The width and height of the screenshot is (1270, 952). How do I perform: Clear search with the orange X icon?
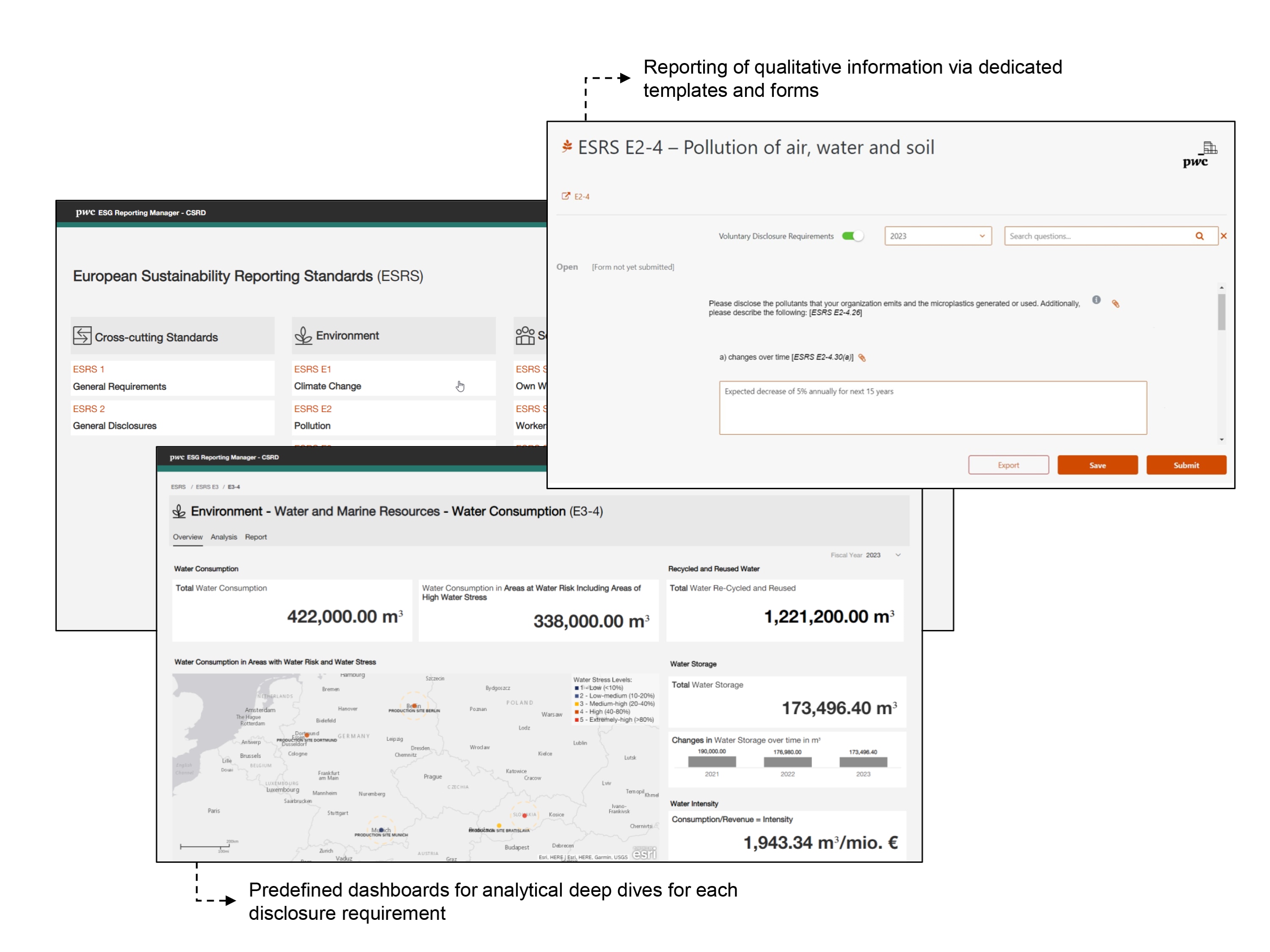tap(1223, 236)
